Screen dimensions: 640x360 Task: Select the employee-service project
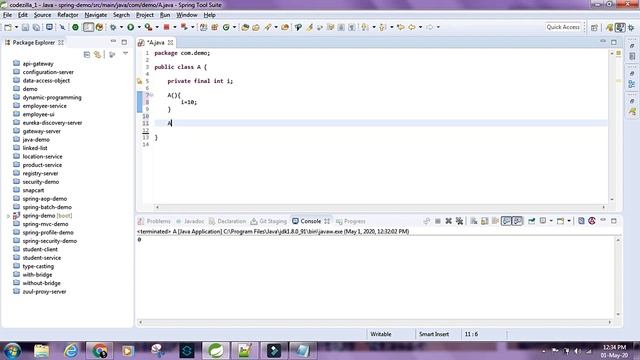(x=44, y=106)
